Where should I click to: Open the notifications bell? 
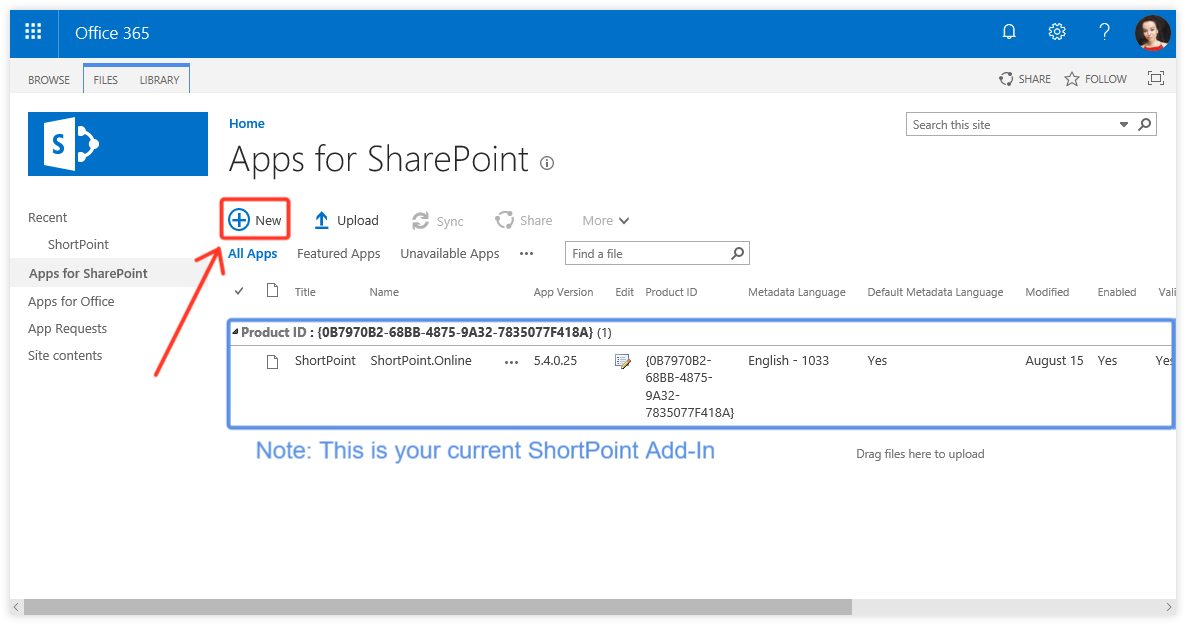tap(1009, 31)
